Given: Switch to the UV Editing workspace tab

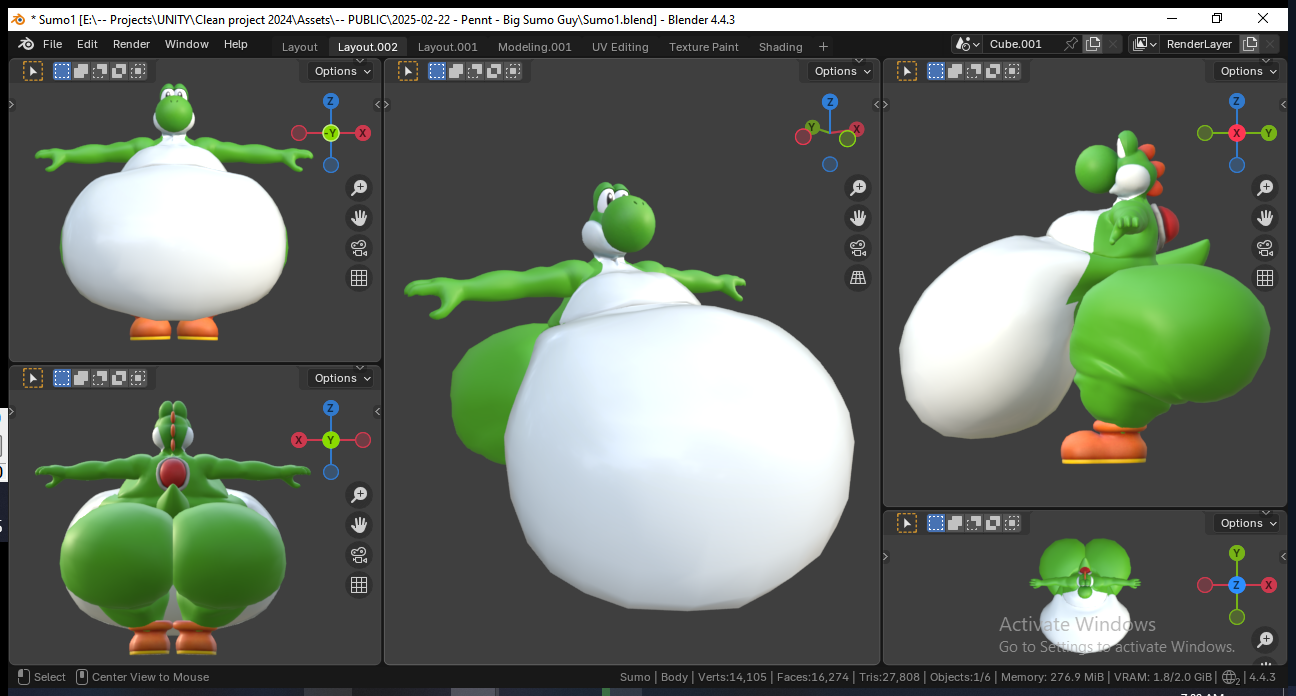Looking at the screenshot, I should (620, 47).
